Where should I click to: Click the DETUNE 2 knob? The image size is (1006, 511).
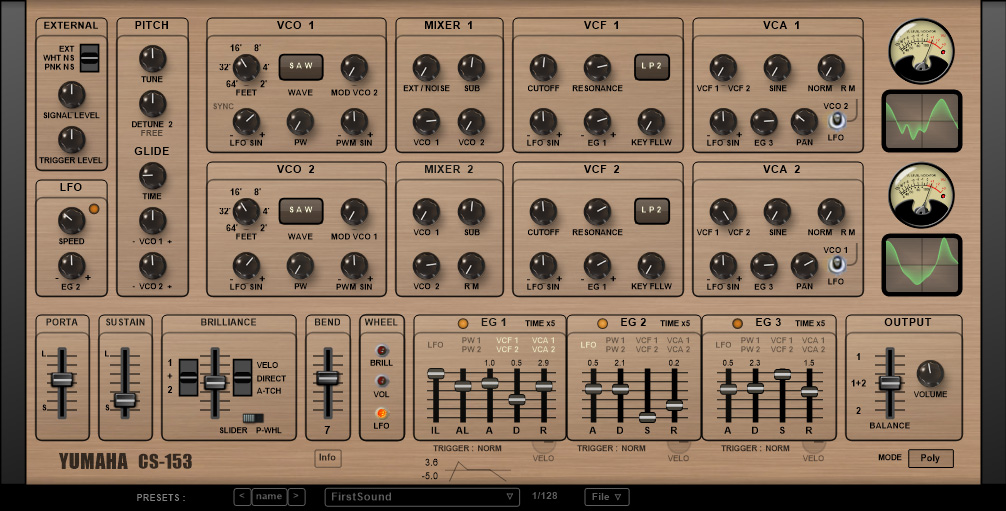[x=152, y=103]
